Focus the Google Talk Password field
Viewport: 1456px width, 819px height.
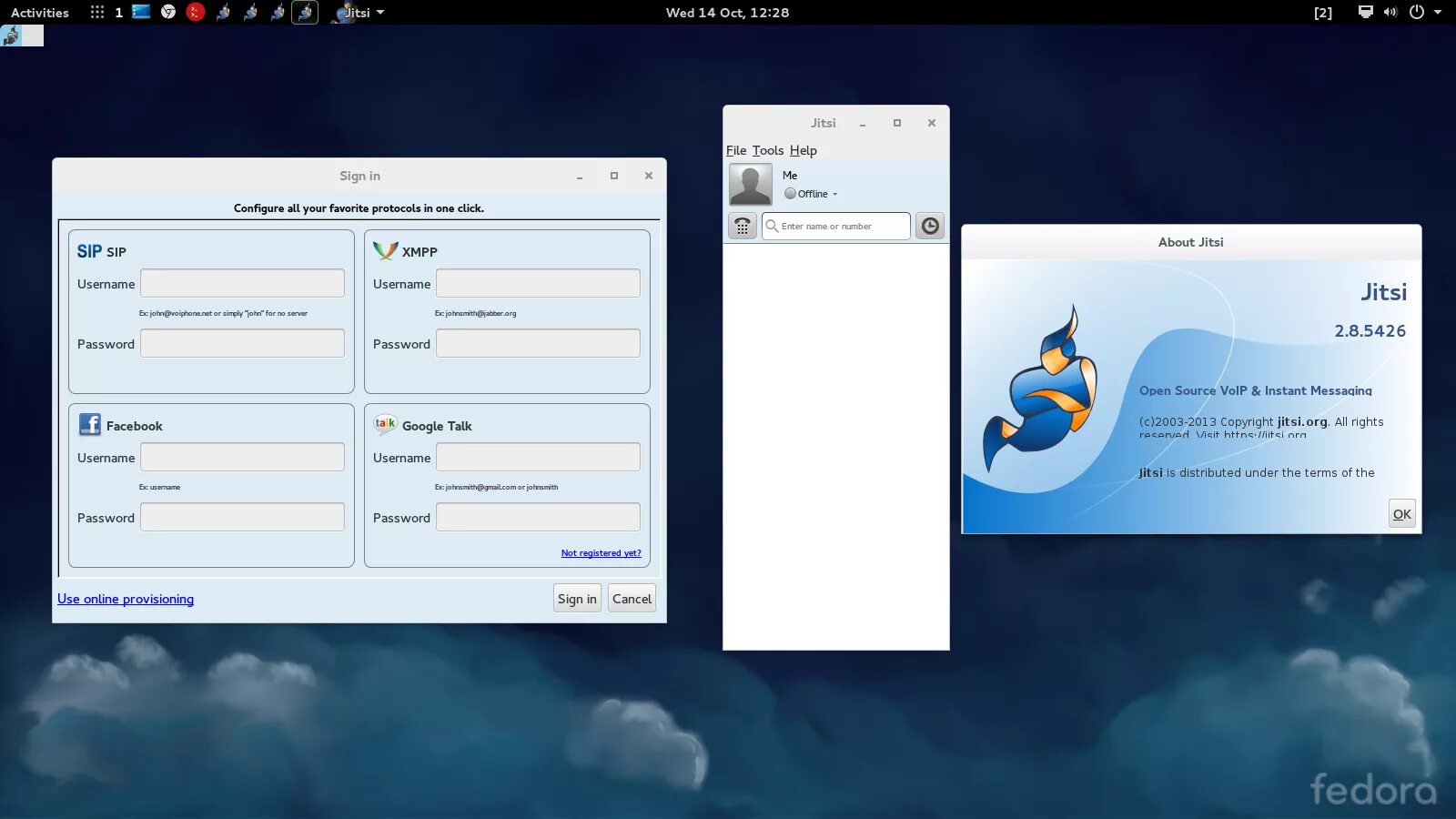point(538,517)
